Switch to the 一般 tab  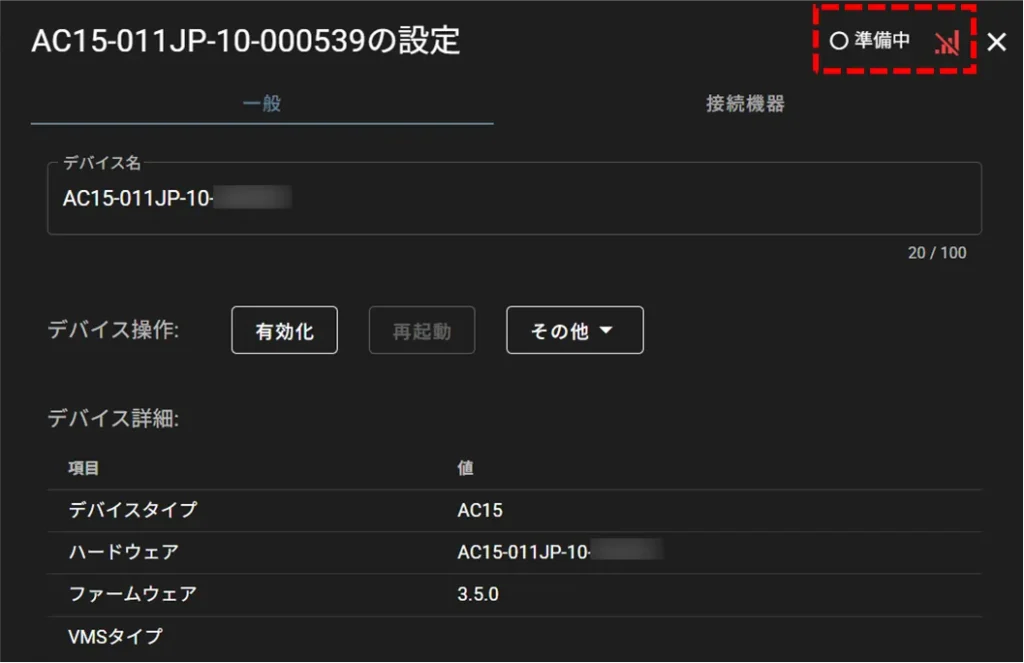pyautogui.click(x=262, y=104)
